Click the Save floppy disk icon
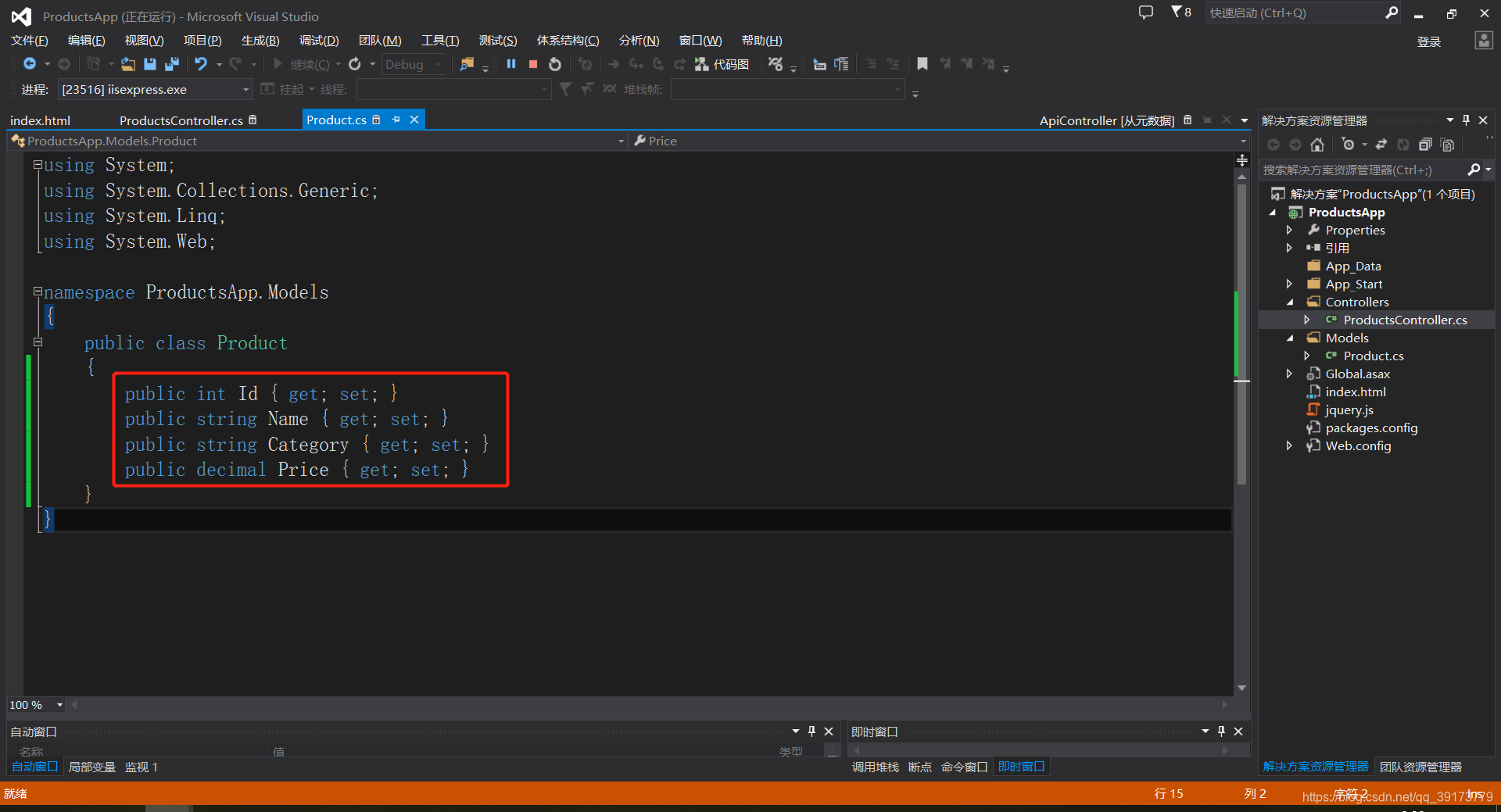 (150, 64)
